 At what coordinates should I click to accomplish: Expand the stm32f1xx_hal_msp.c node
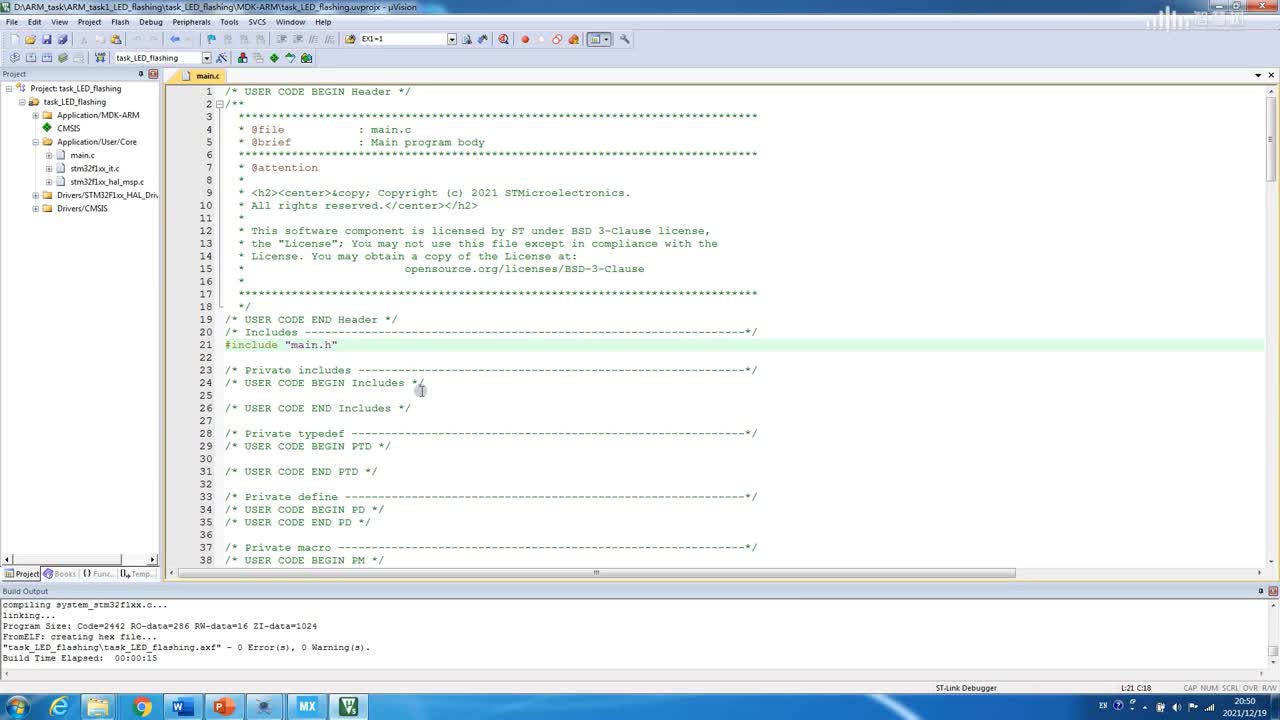[x=48, y=182]
